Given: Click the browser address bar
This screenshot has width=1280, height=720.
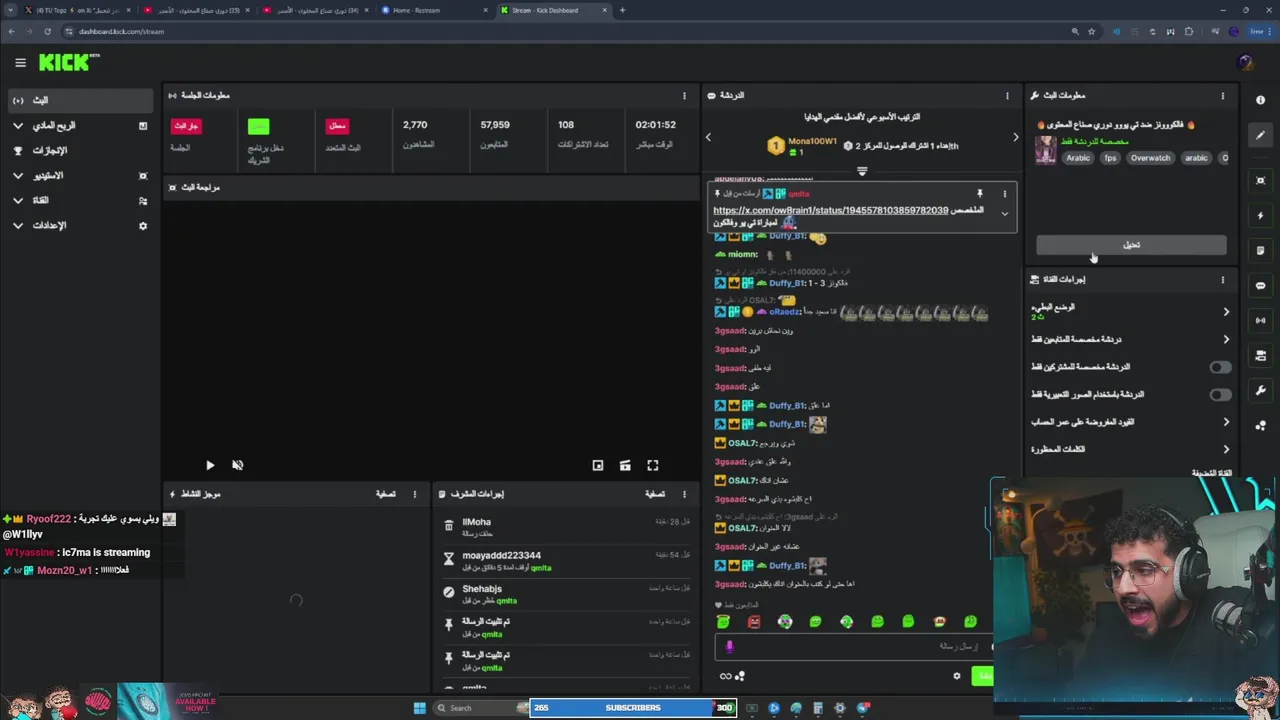Looking at the screenshot, I should click(560, 31).
